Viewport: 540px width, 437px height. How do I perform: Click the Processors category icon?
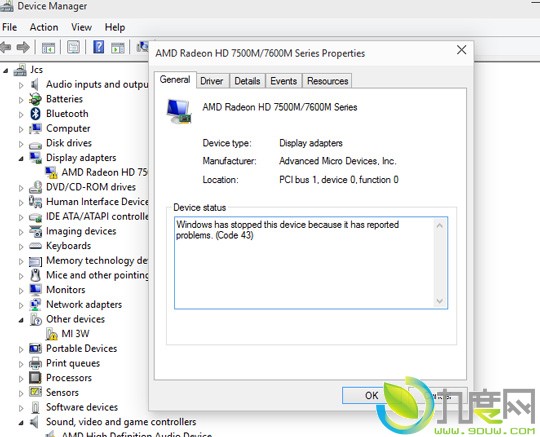[x=35, y=378]
